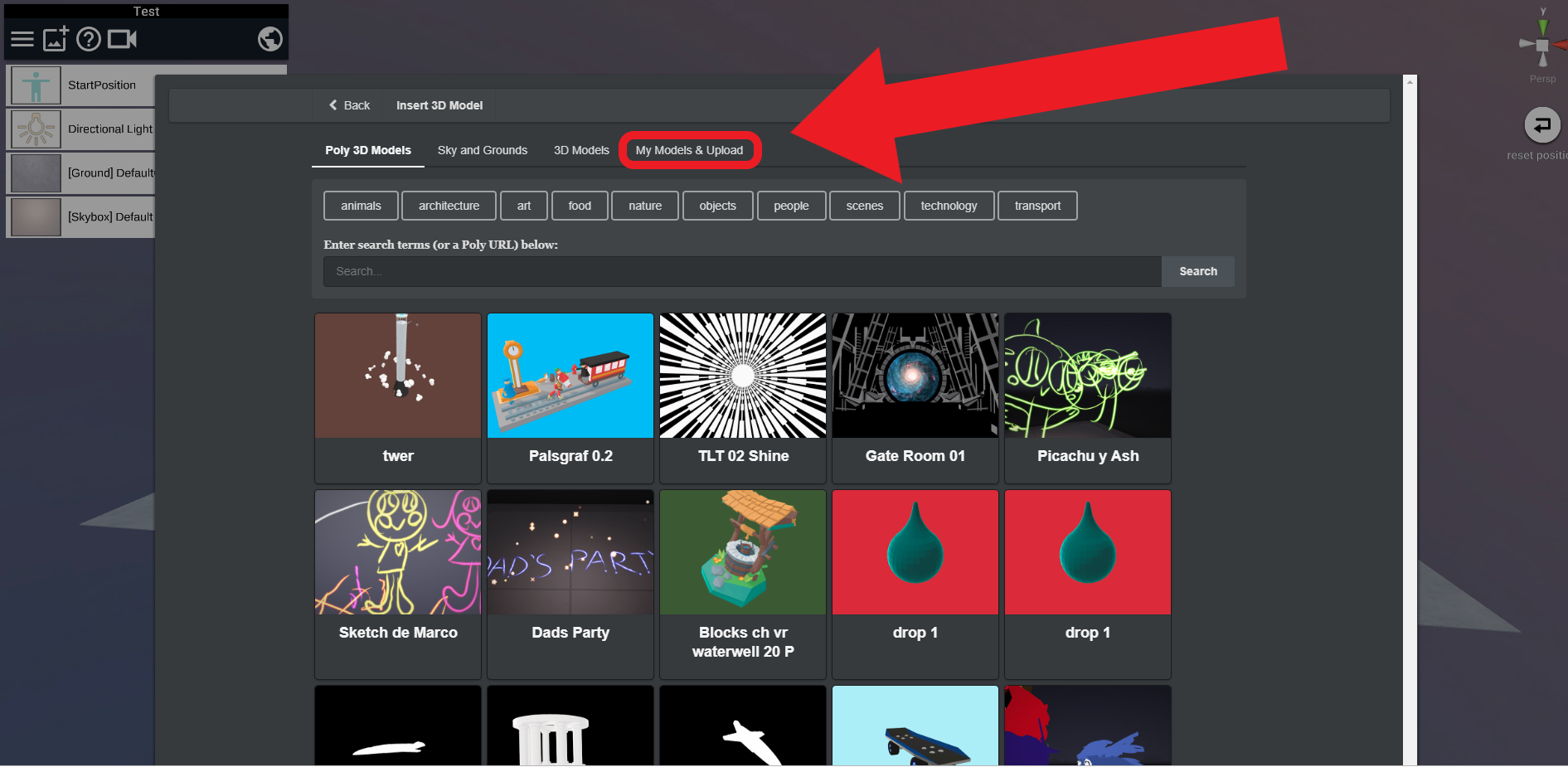Screen dimensions: 1568x767
Task: Switch to 3D Models tab
Action: point(581,150)
